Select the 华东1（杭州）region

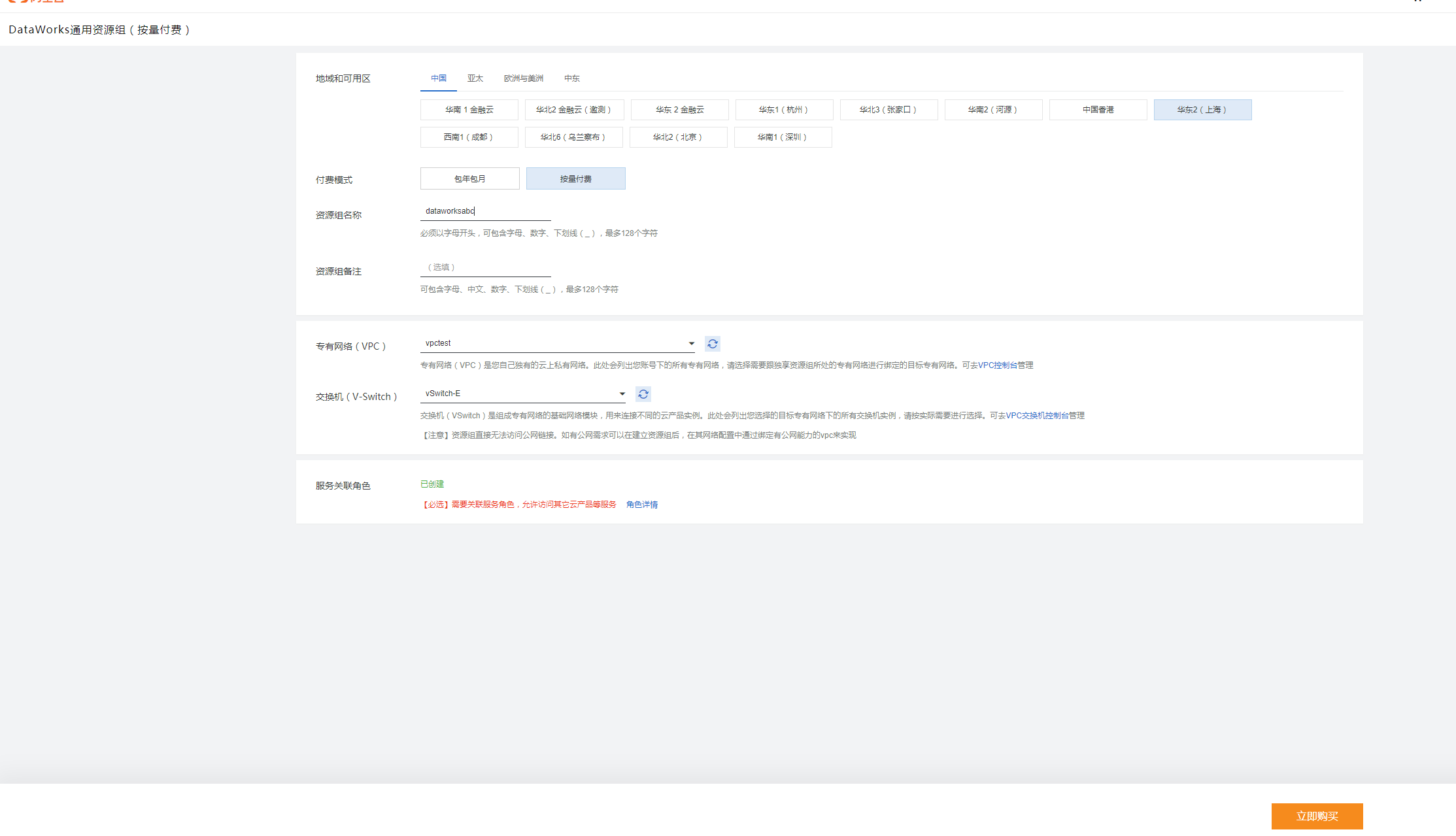click(784, 109)
